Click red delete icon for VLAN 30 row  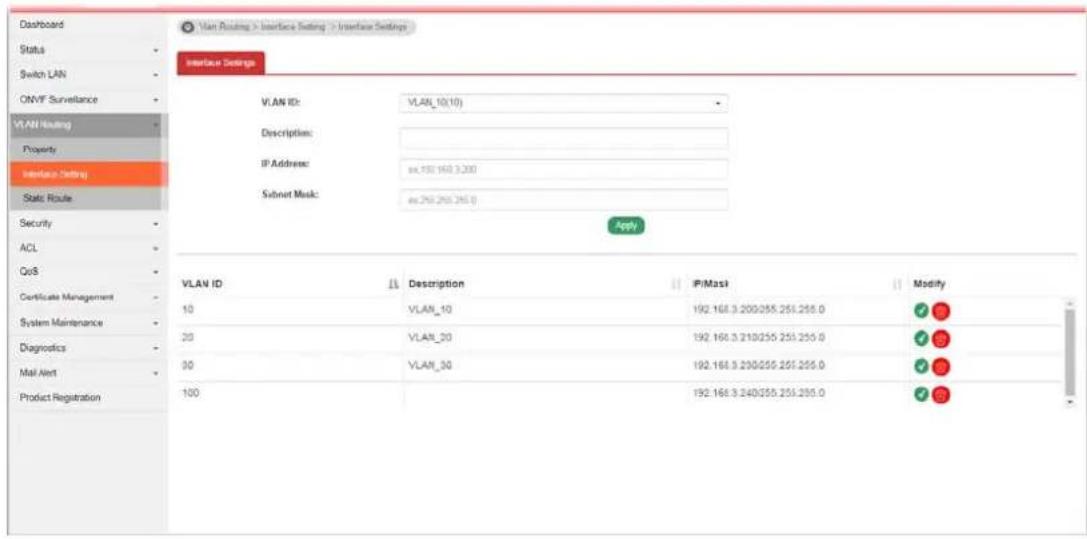click(x=941, y=366)
